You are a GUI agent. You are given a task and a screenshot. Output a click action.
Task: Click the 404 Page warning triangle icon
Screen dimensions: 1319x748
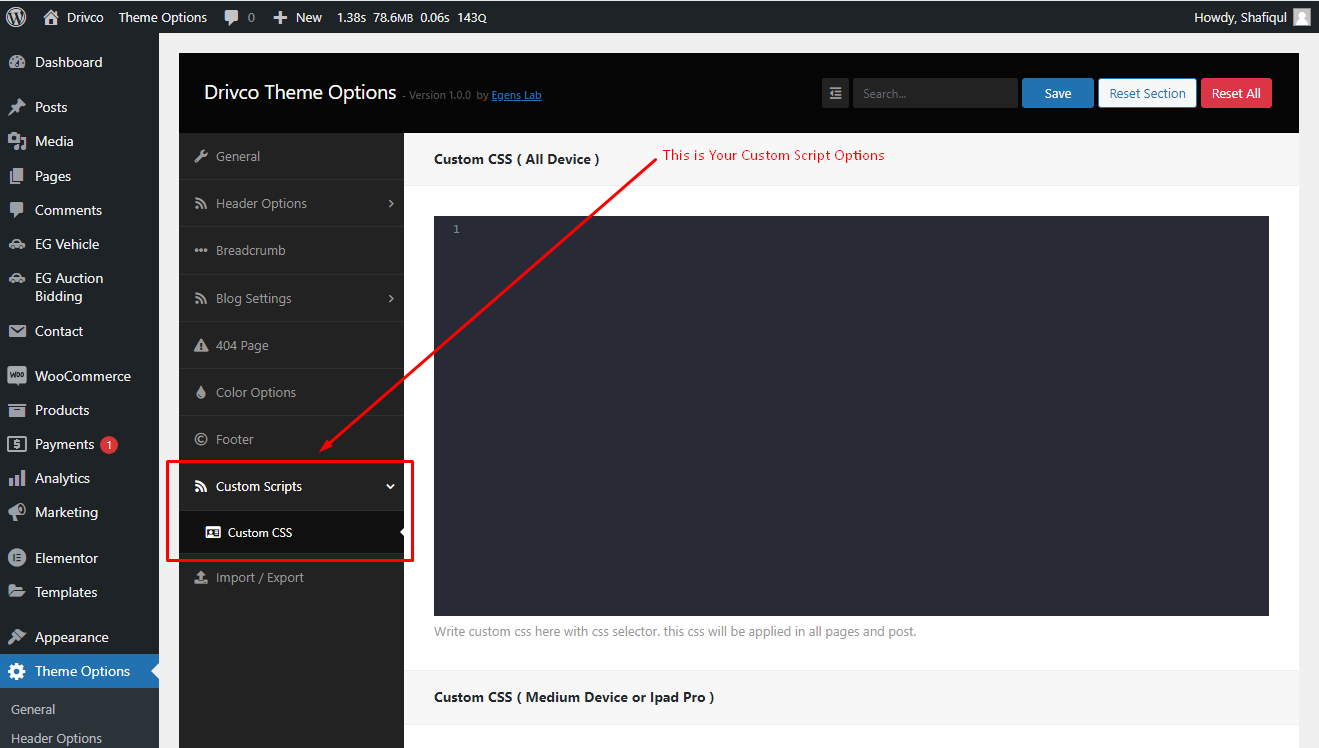(200, 345)
